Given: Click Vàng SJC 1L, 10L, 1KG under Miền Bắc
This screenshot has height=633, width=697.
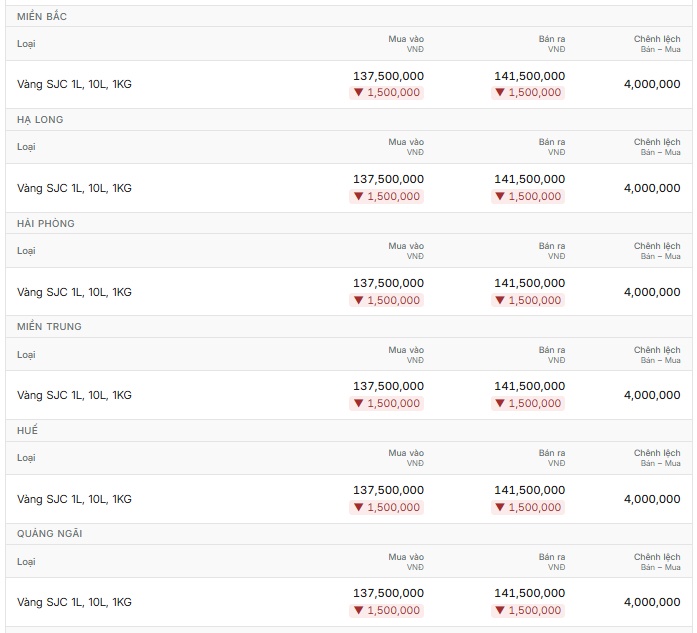Looking at the screenshot, I should click(x=74, y=84).
